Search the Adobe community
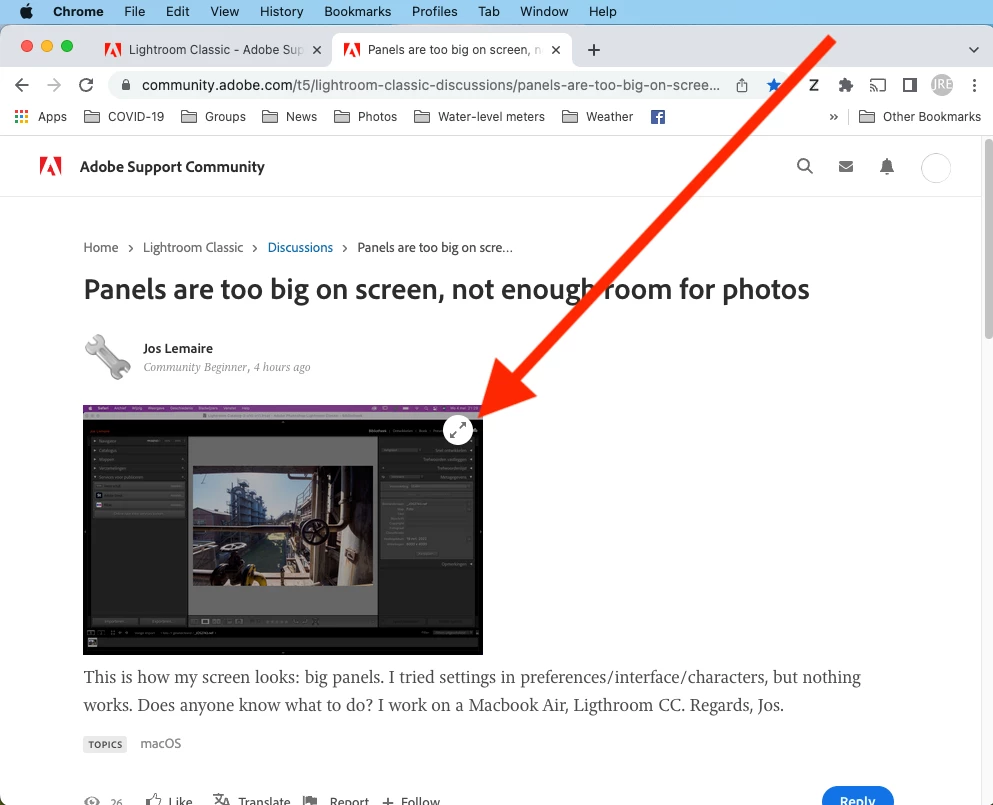Image resolution: width=993 pixels, height=805 pixels. (x=805, y=166)
